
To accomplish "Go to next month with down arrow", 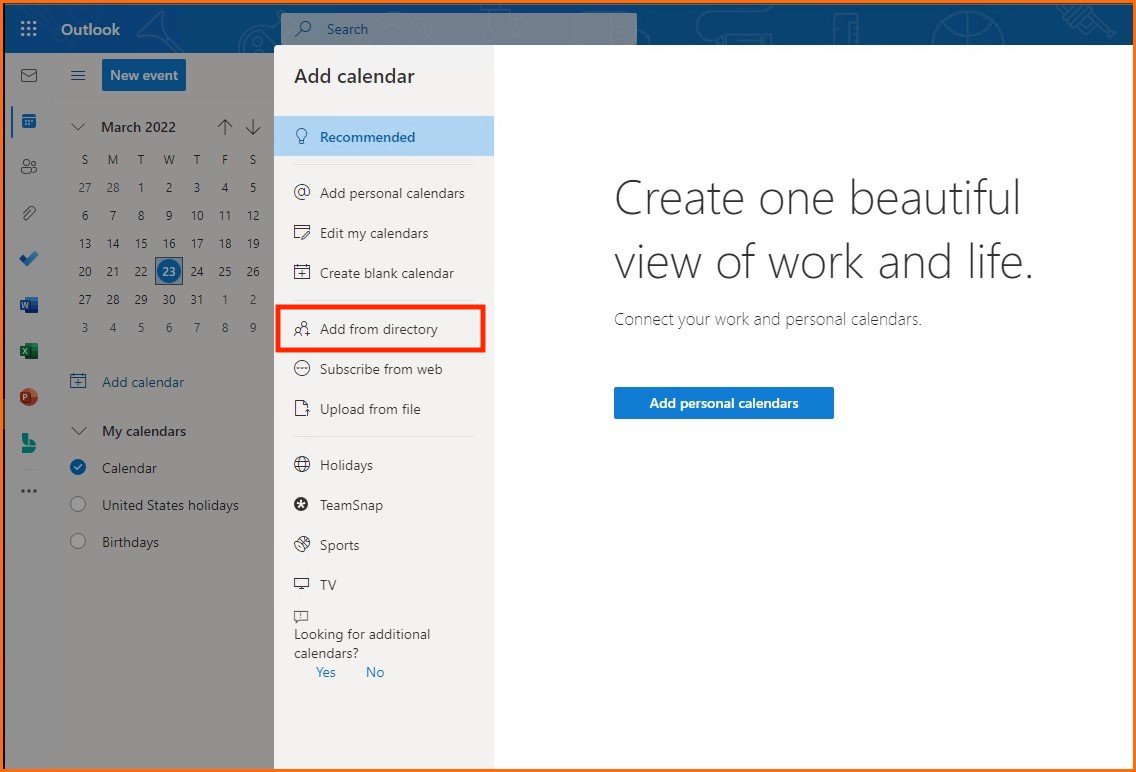I will pos(253,127).
